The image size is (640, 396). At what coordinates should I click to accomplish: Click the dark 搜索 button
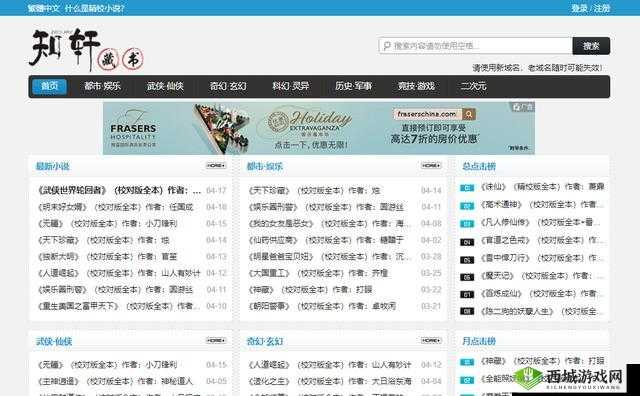point(591,46)
